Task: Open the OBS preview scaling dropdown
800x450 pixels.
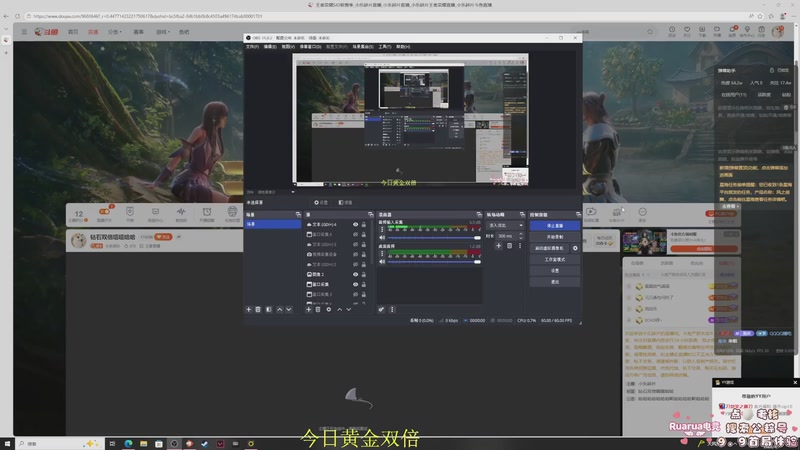Action: pos(293,192)
